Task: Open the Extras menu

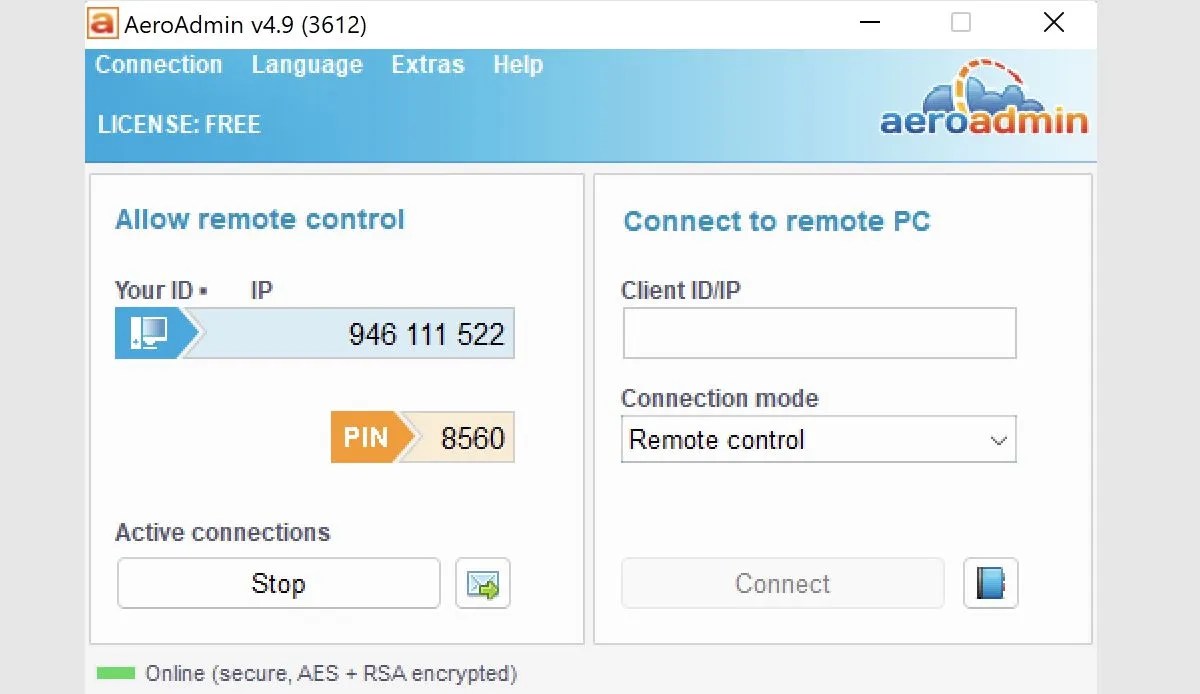Action: coord(427,64)
